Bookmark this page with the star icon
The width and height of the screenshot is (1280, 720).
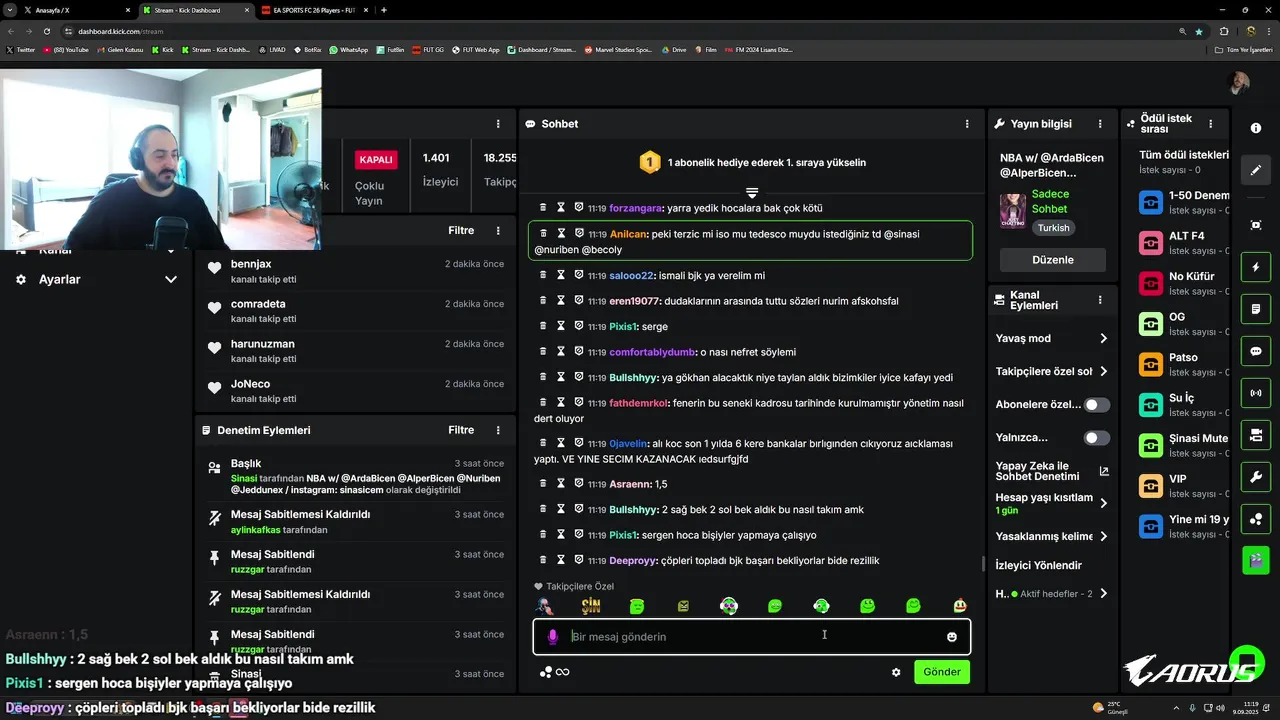(x=1199, y=31)
